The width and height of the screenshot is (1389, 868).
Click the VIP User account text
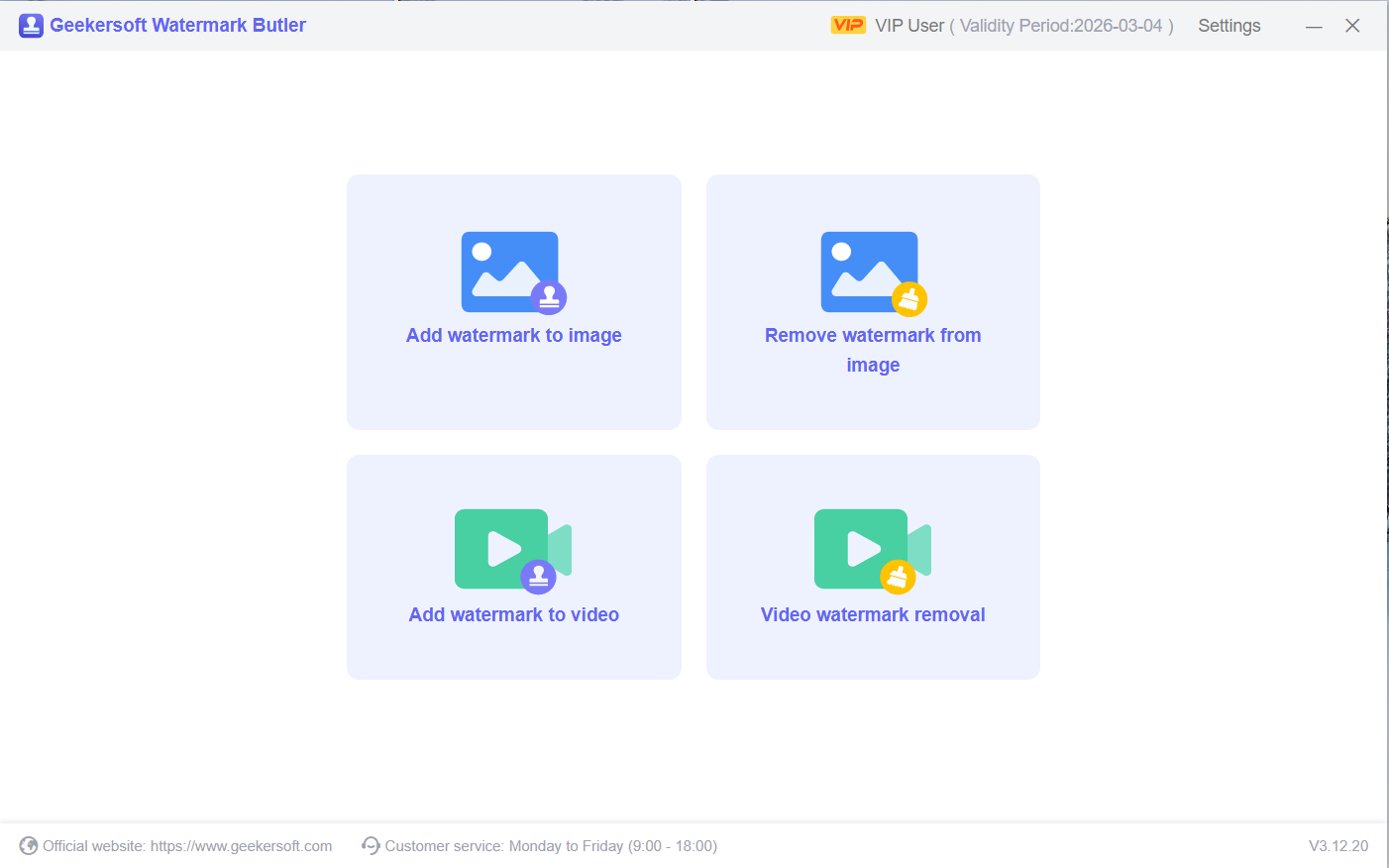(x=909, y=26)
